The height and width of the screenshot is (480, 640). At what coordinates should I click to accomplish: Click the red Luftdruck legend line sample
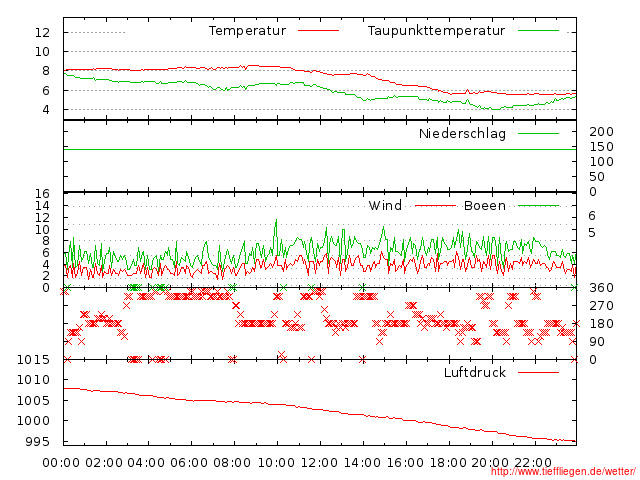538,373
